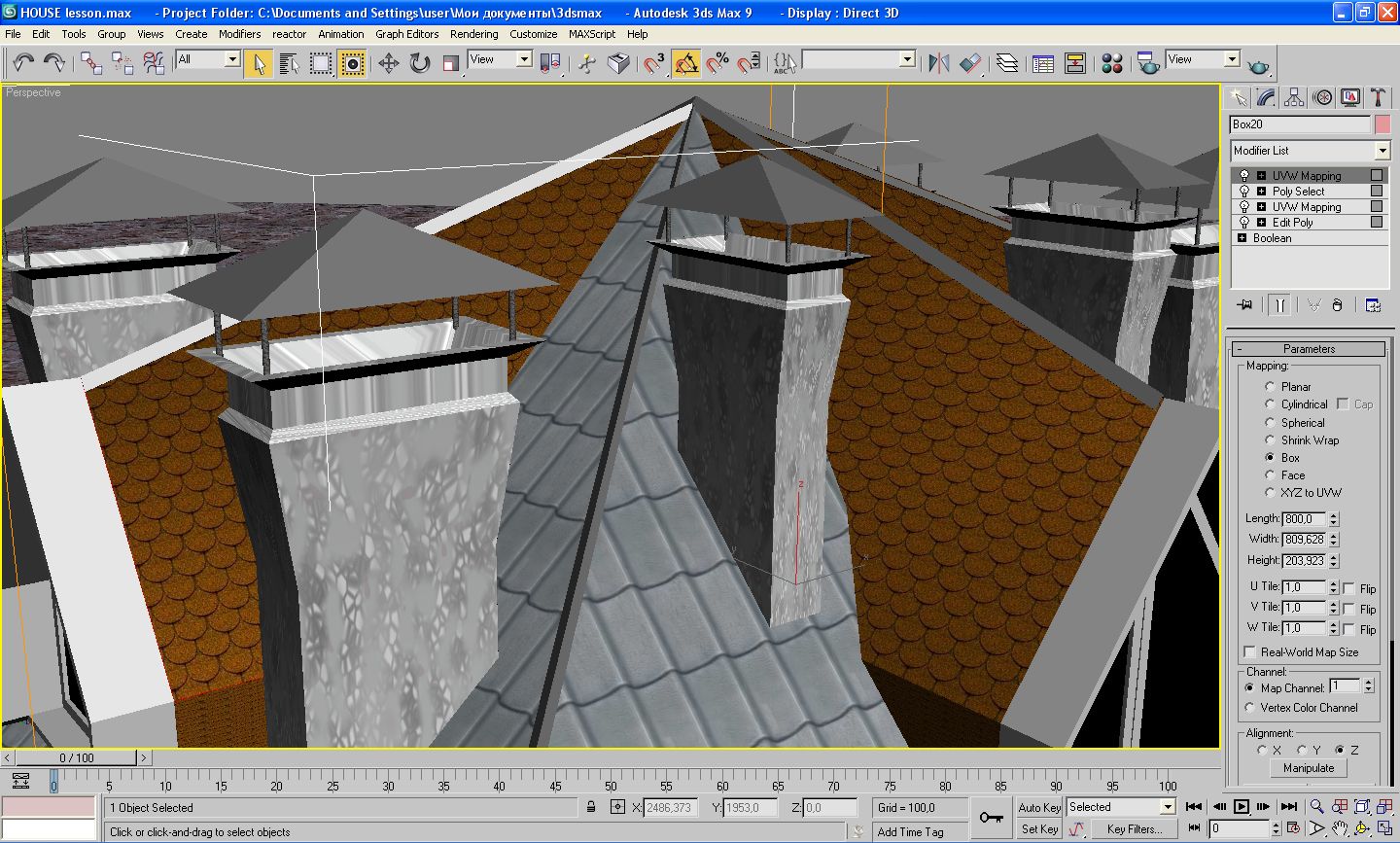
Task: Click the time slider 0 / 100 handle
Action: coord(77,757)
